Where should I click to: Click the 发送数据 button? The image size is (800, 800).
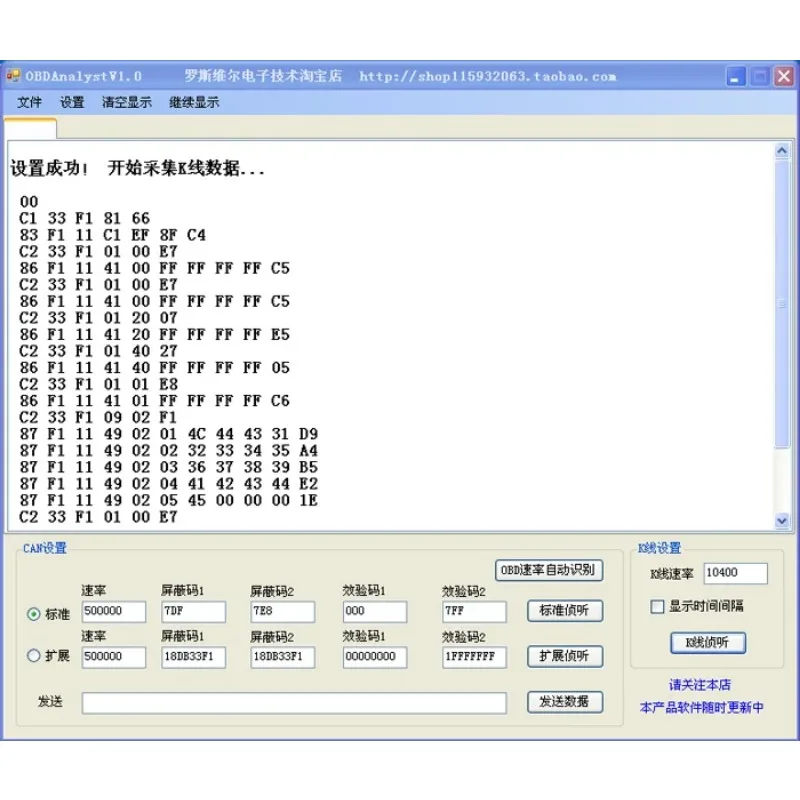click(x=565, y=702)
